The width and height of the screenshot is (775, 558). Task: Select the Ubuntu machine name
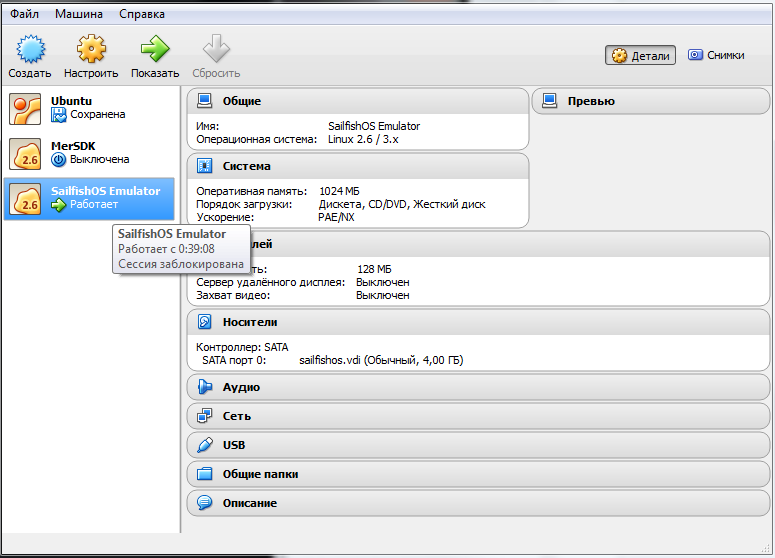pos(71,101)
